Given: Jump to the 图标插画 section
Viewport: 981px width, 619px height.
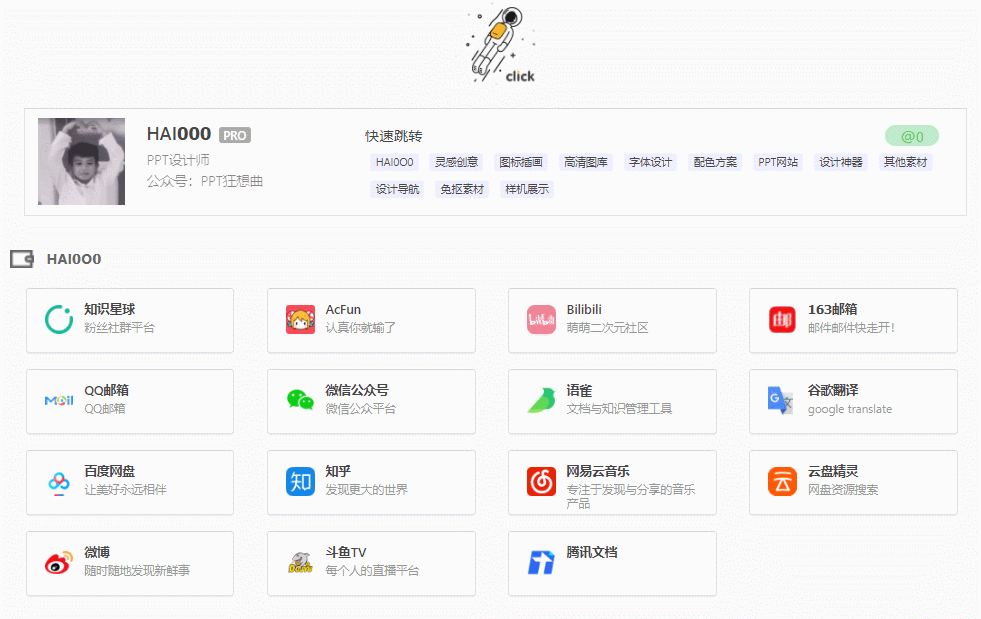Looking at the screenshot, I should point(521,163).
